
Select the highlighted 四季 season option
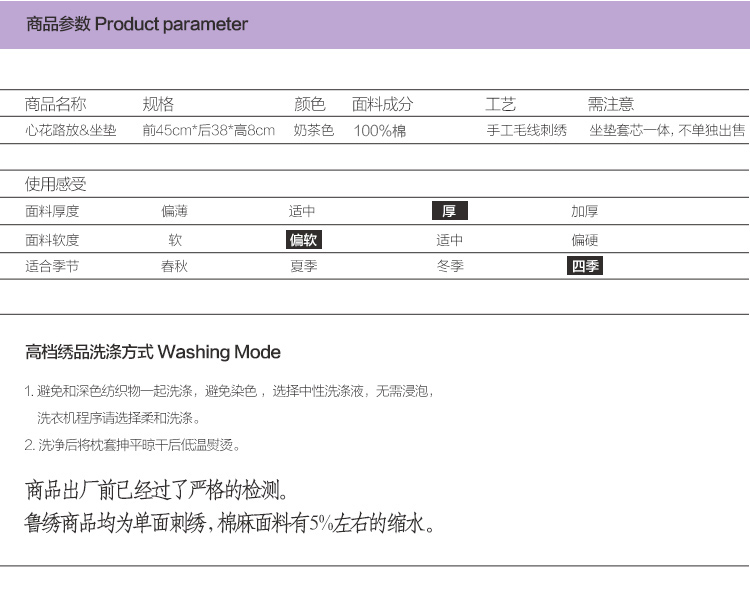pos(585,266)
